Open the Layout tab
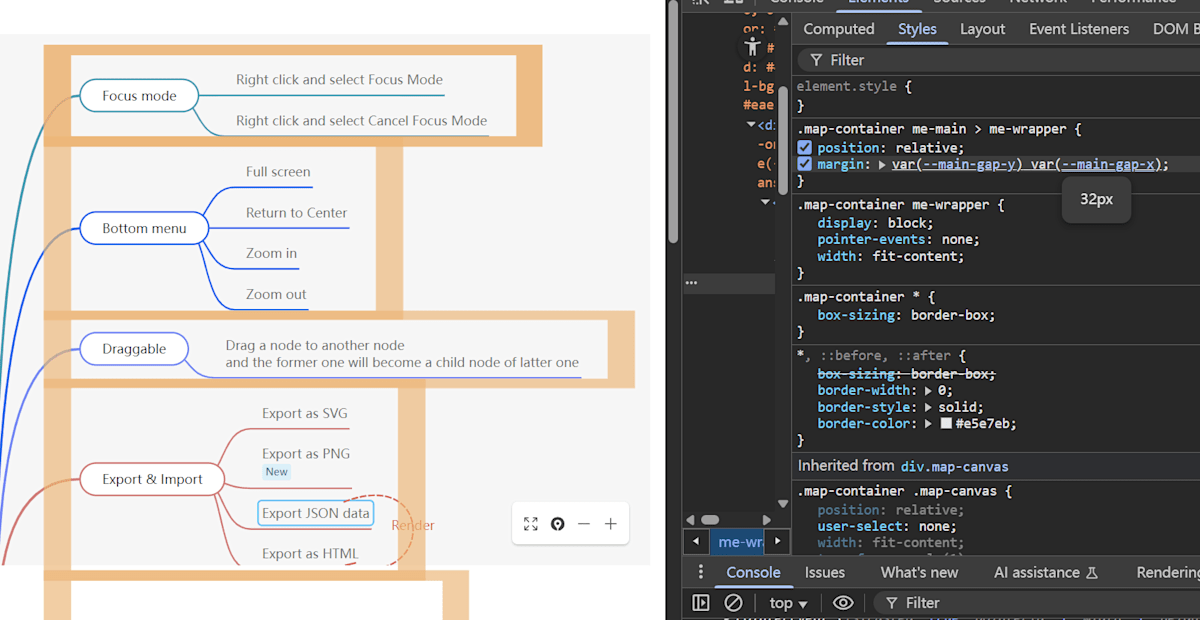 982,29
